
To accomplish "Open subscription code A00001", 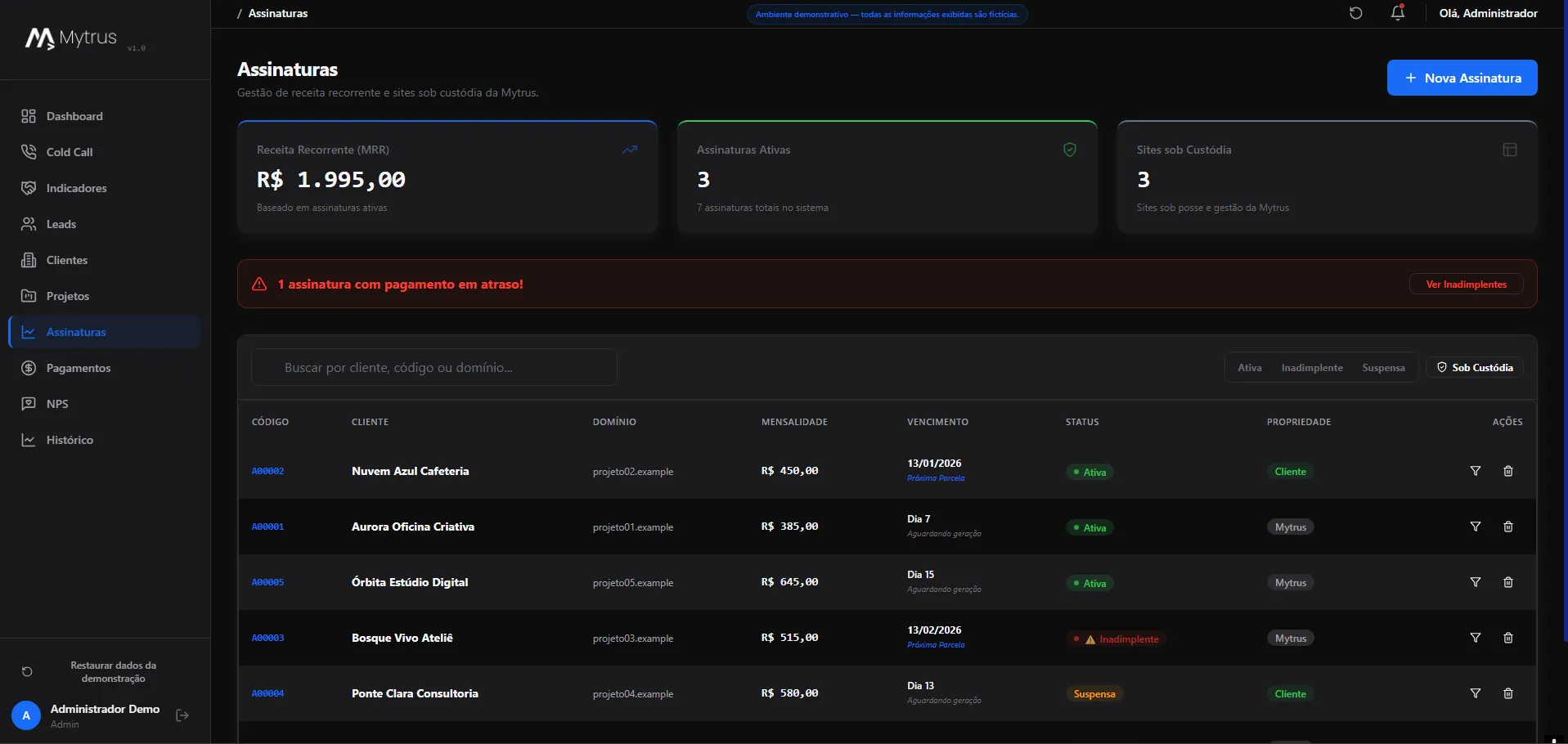I will coord(267,527).
